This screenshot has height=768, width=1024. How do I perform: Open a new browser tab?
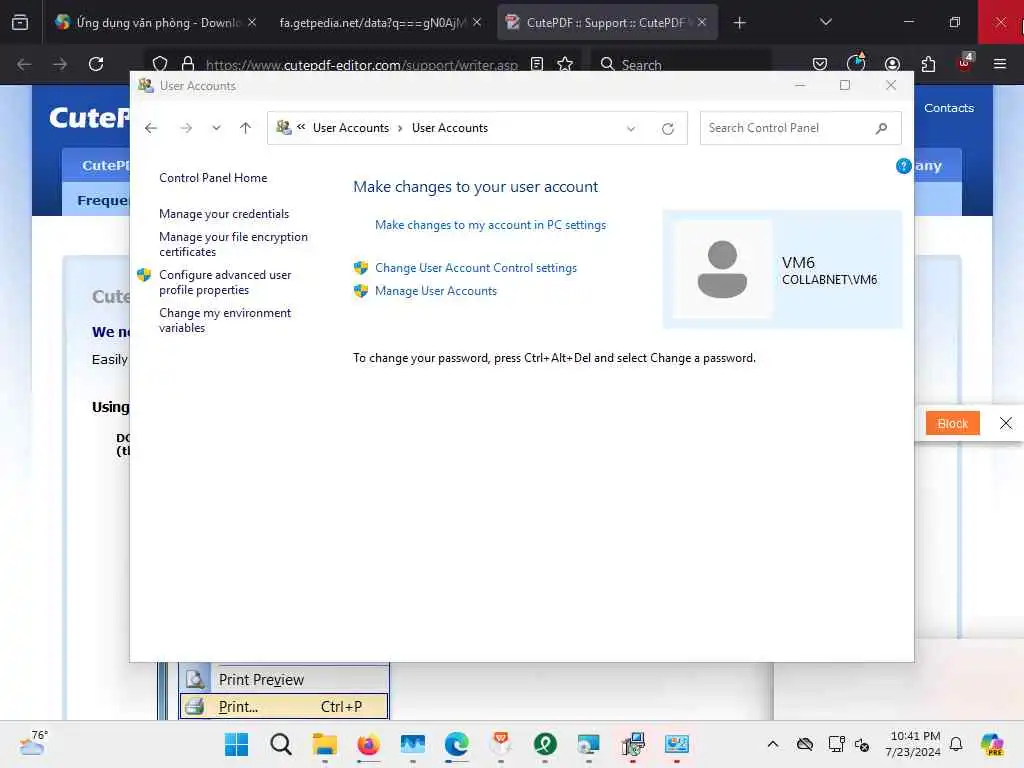[739, 23]
